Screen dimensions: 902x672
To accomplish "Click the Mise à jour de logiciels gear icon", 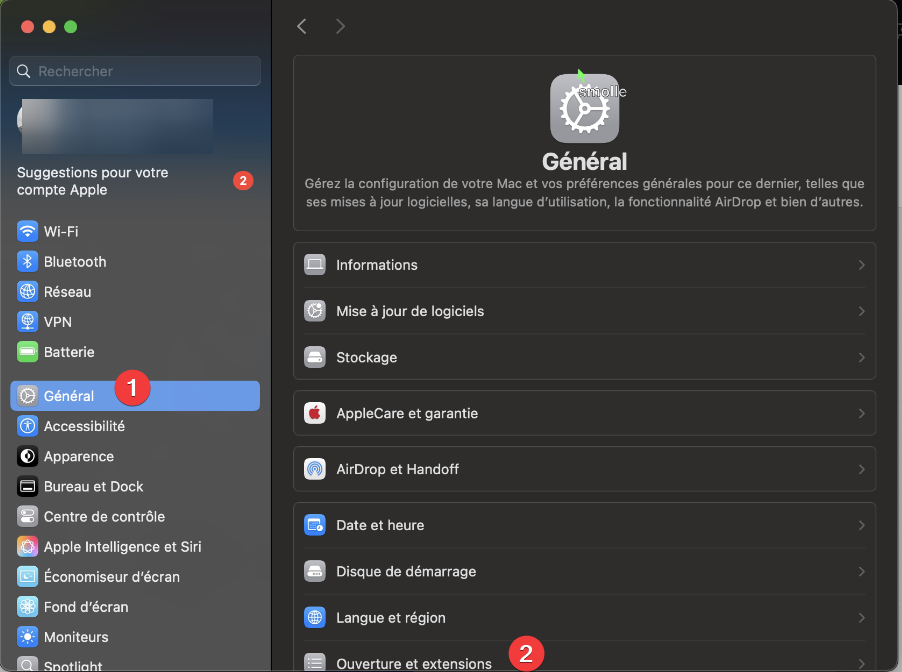I will 315,311.
